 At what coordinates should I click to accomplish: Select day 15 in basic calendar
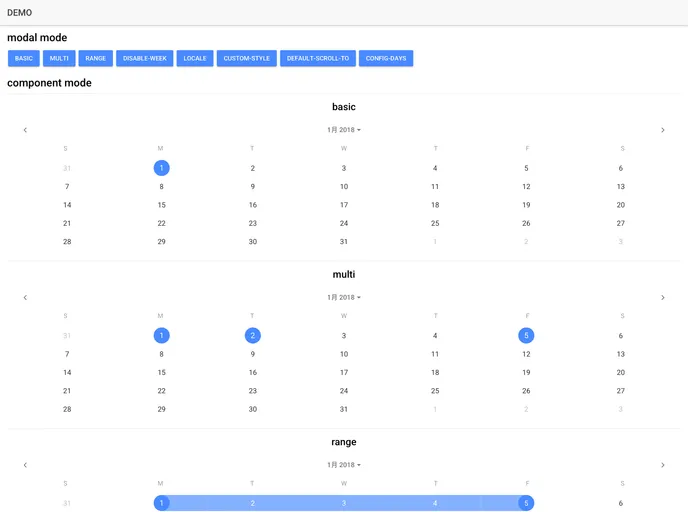(x=161, y=205)
